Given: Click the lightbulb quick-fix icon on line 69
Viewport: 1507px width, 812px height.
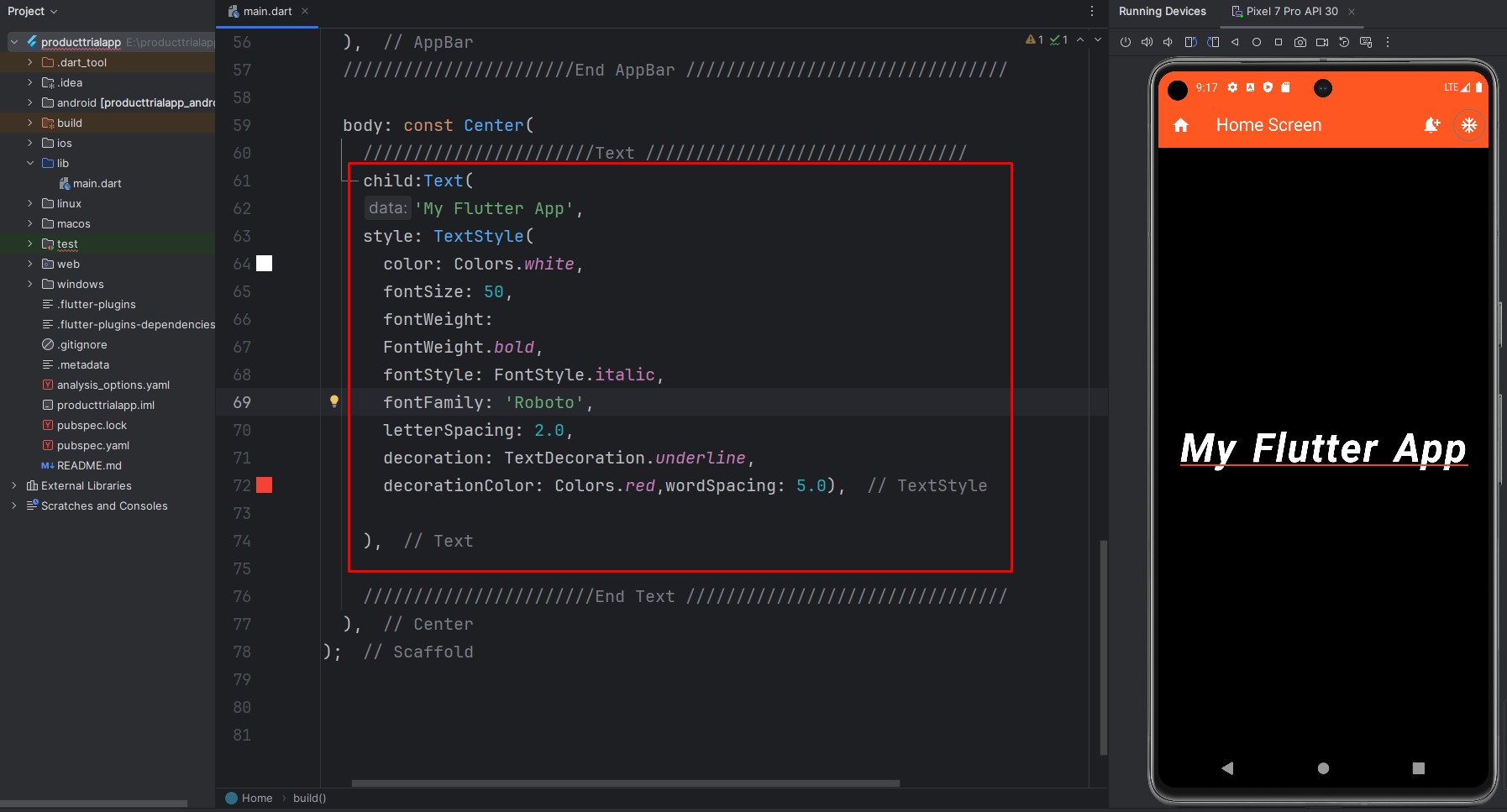Looking at the screenshot, I should (333, 401).
